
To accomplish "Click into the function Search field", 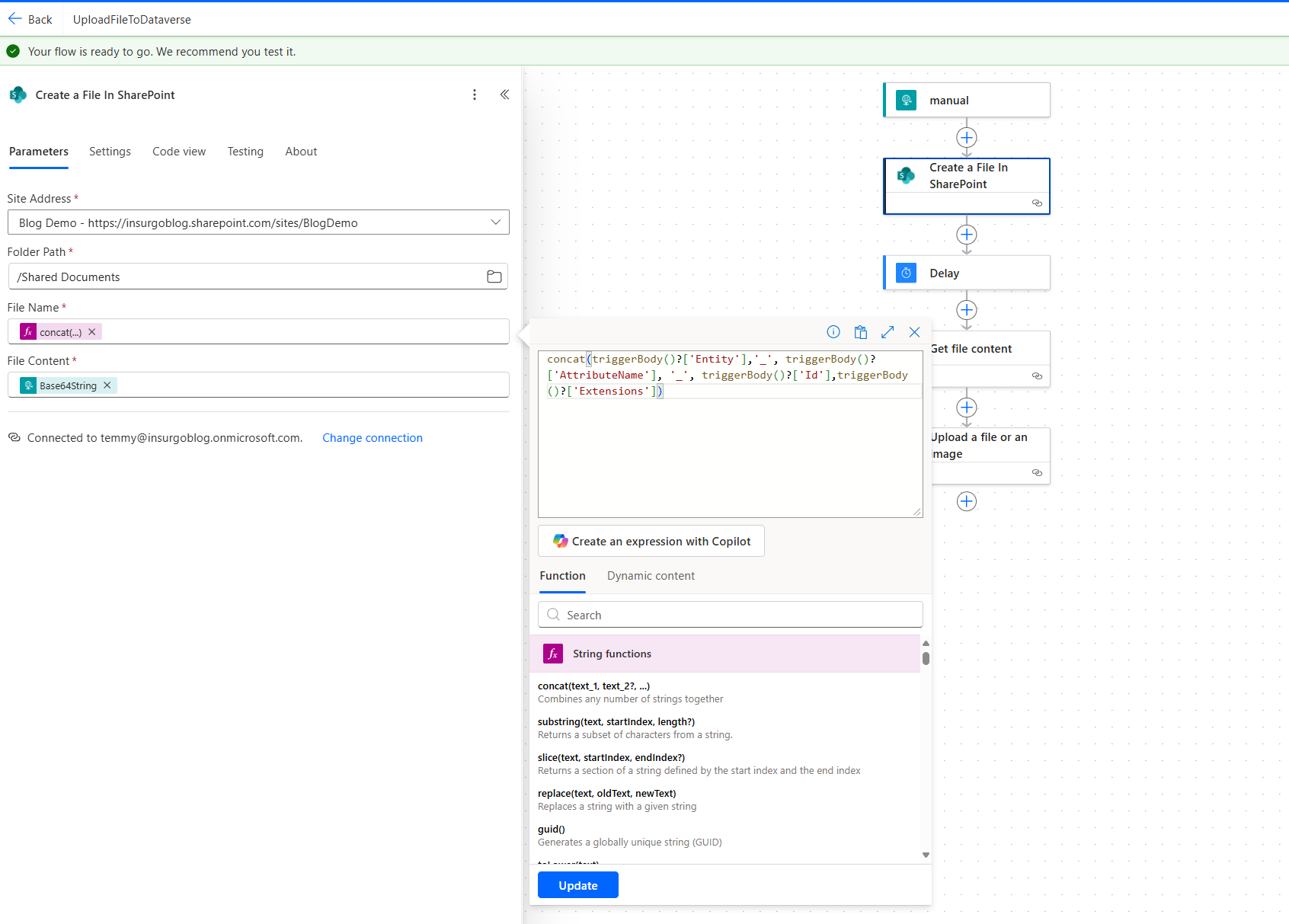I will [731, 615].
